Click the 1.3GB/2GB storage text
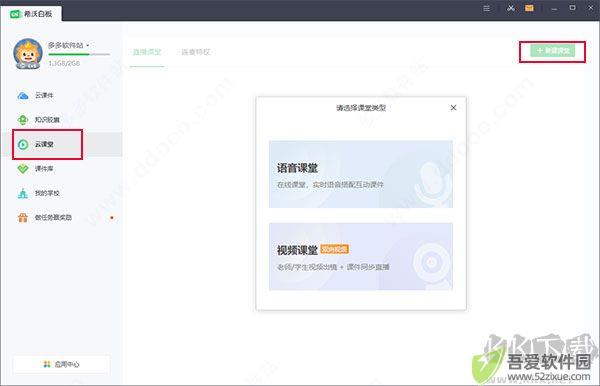The image size is (600, 386). click(64, 63)
